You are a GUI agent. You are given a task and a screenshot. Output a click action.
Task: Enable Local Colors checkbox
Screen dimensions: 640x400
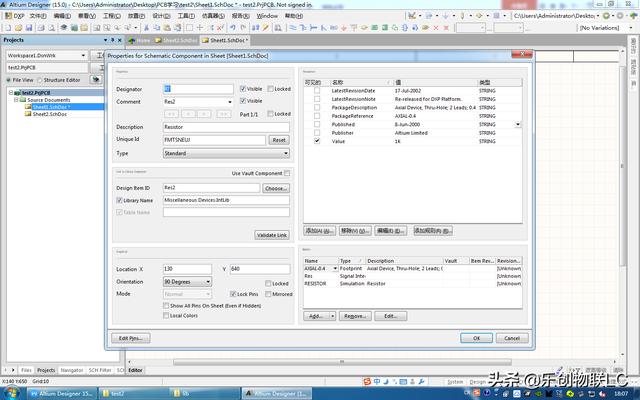166,316
